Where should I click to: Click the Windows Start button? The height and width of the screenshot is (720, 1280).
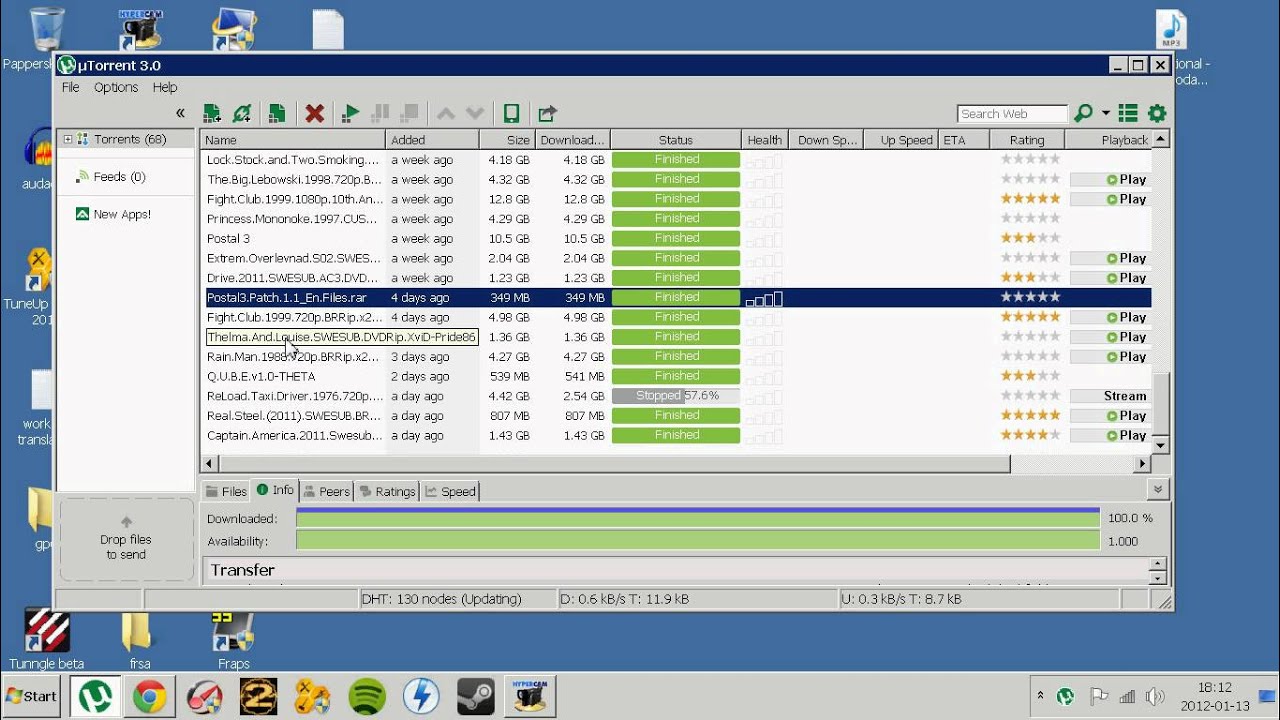32,696
